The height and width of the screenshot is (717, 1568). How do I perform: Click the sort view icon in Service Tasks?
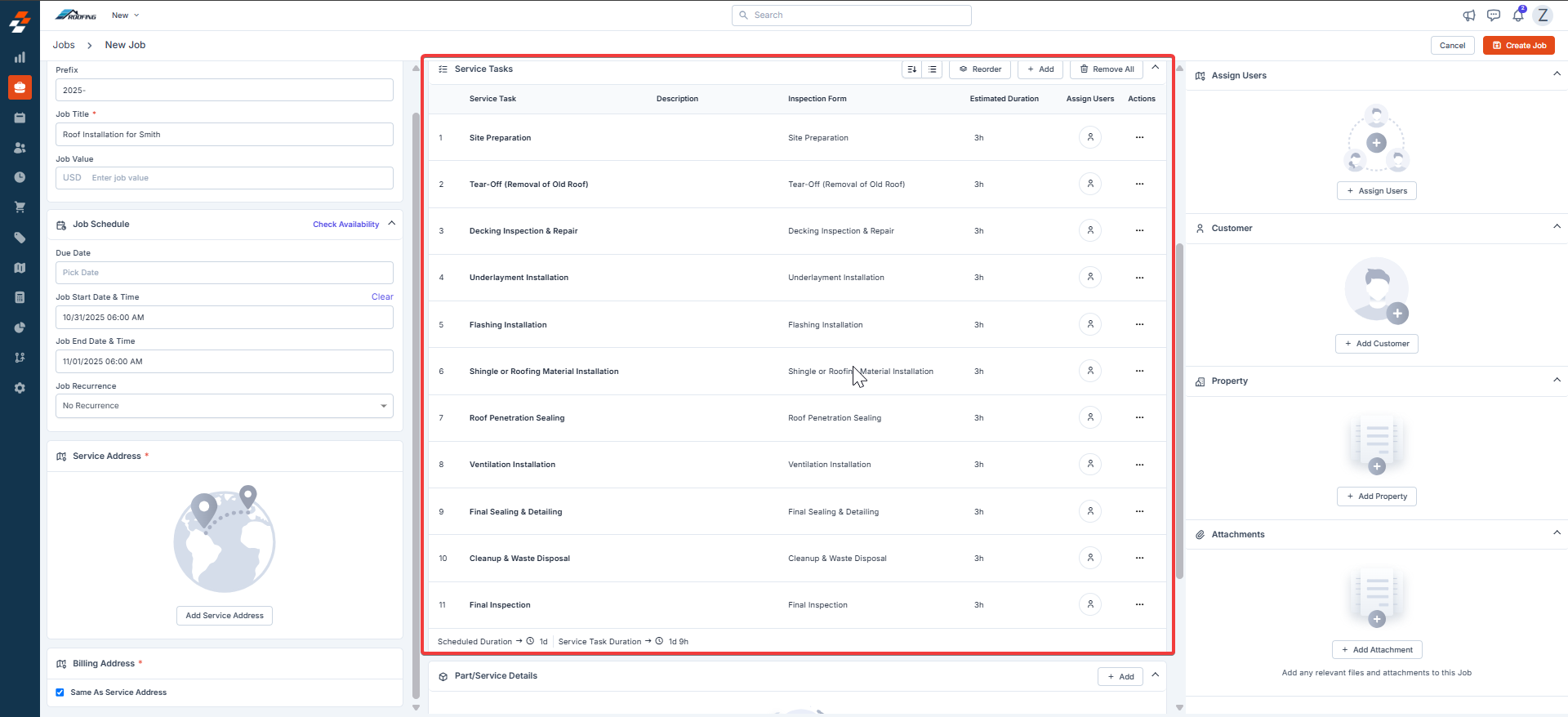[912, 69]
